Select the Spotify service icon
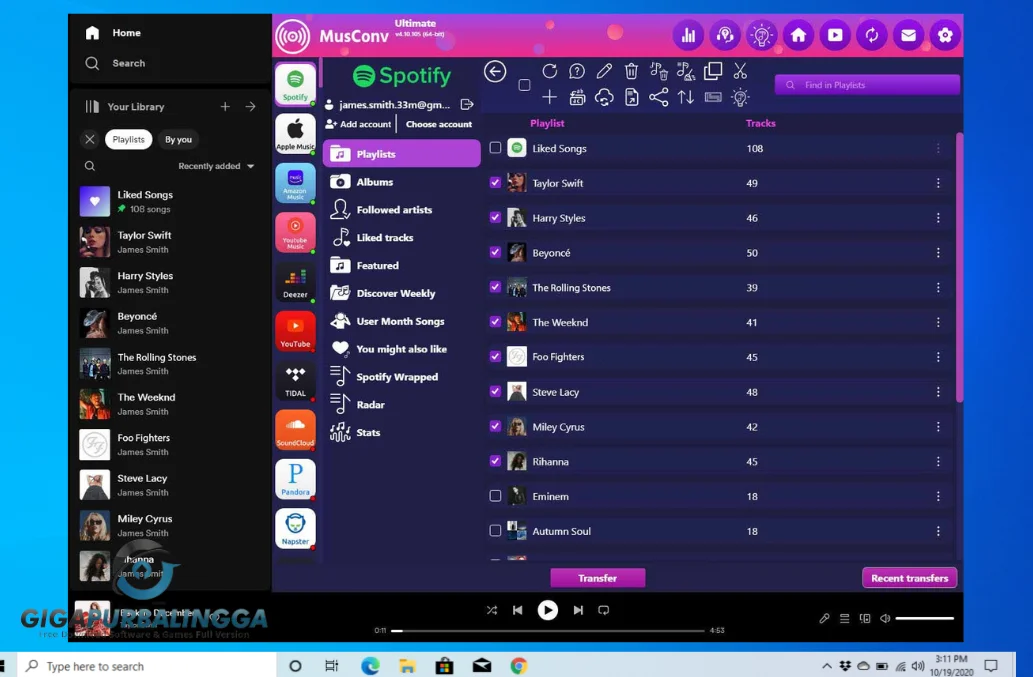 click(295, 84)
